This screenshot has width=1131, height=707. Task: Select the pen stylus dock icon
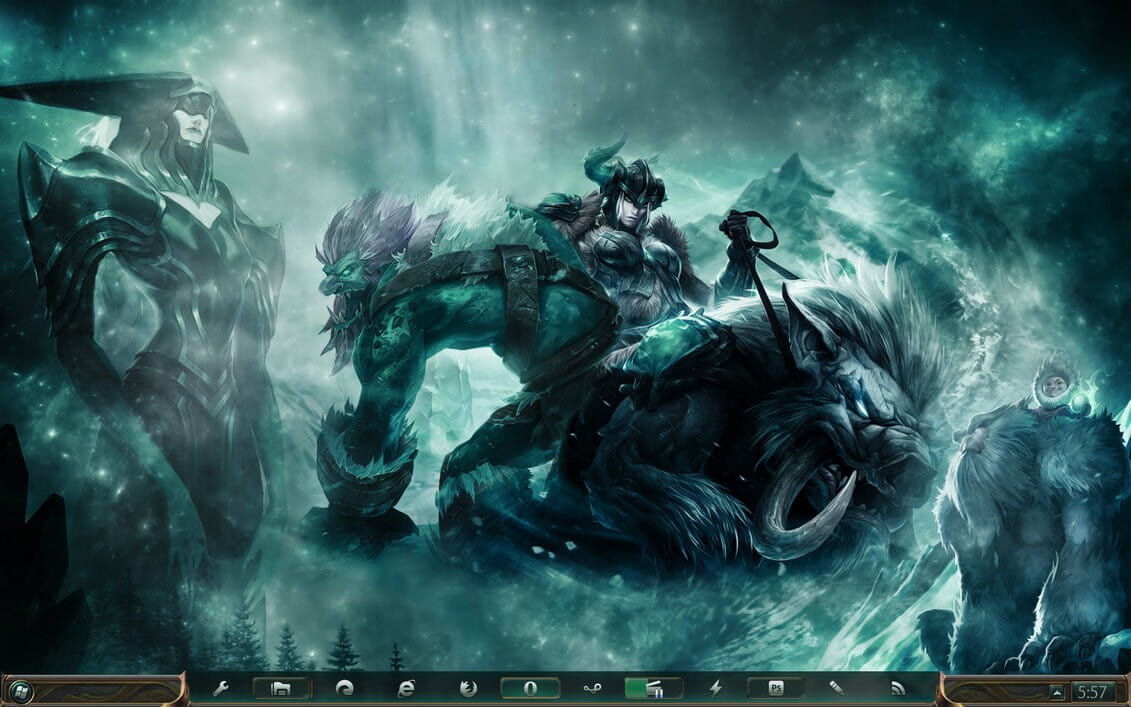coord(836,688)
